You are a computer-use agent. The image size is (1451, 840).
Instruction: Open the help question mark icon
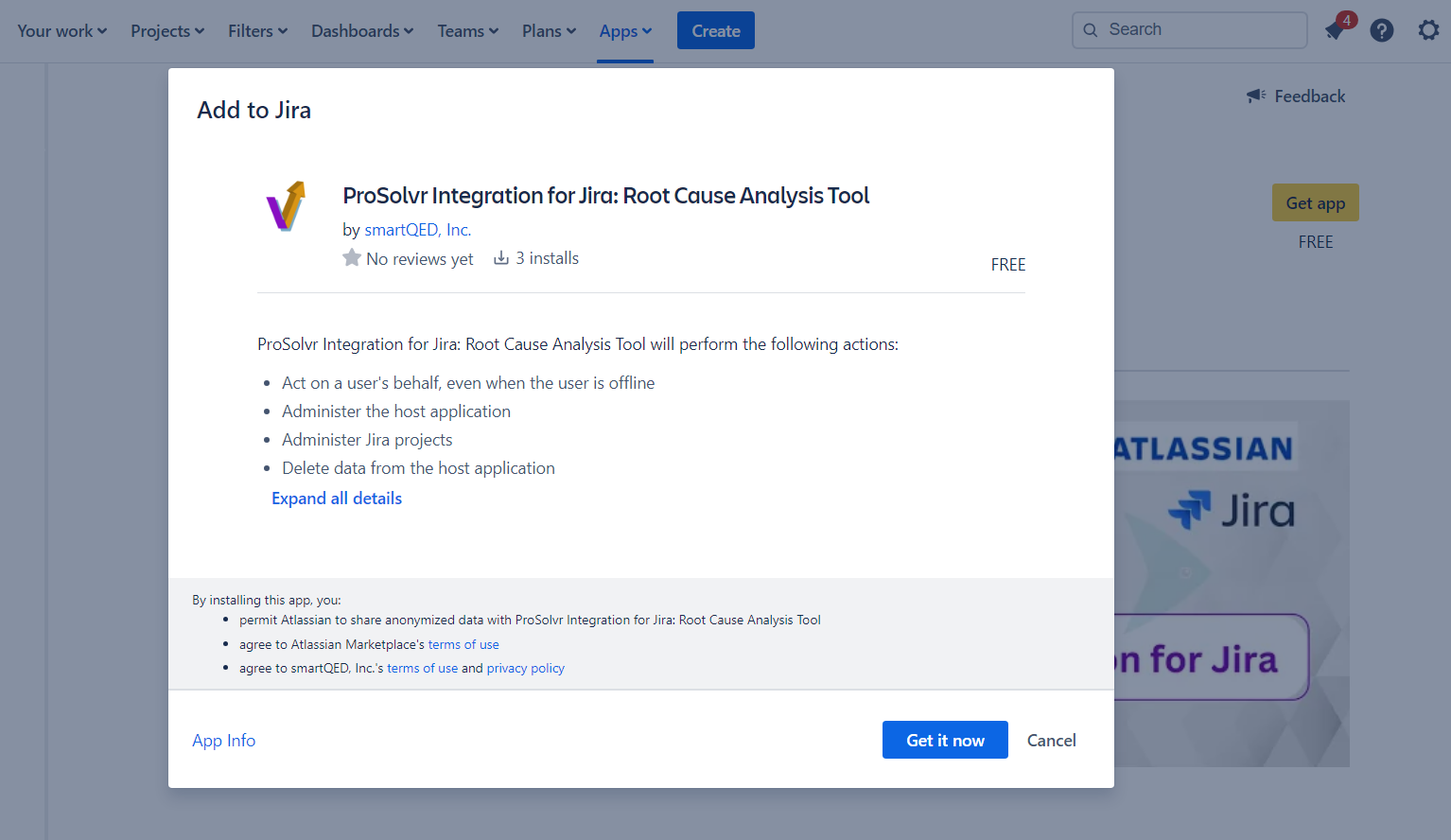click(1382, 30)
